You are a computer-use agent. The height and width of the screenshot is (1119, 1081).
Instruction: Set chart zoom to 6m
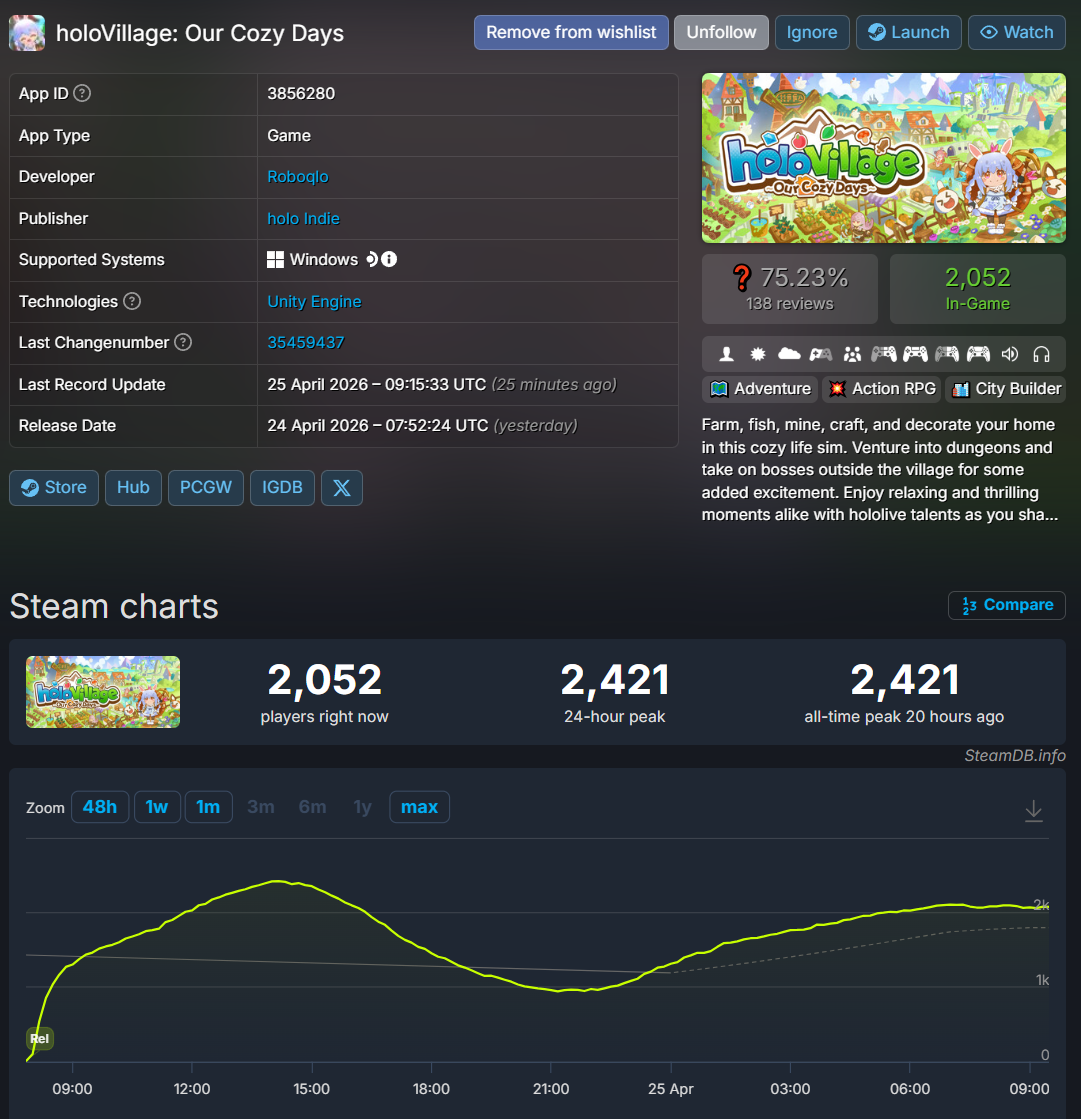click(313, 807)
